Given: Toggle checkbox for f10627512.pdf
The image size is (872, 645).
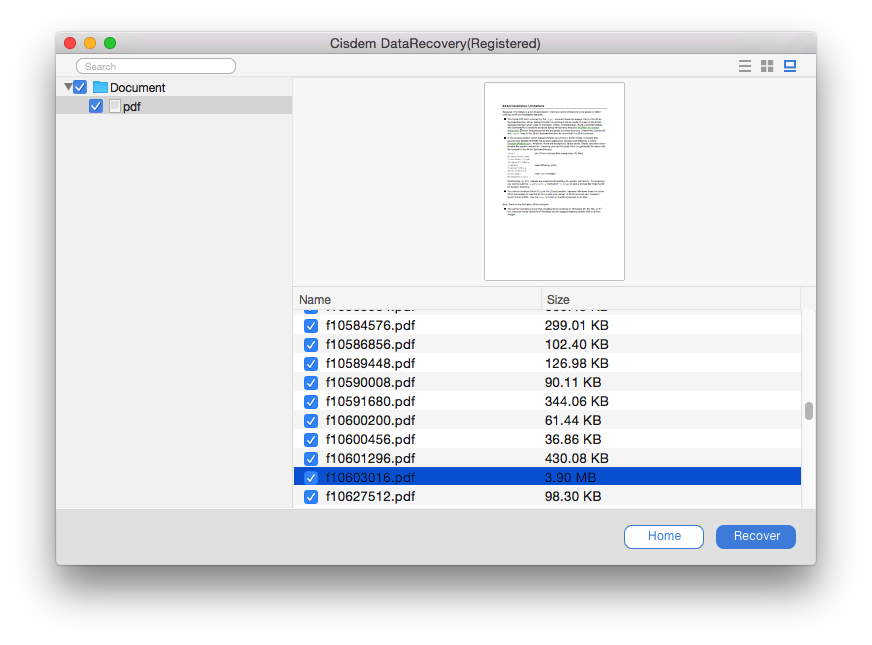Looking at the screenshot, I should tap(311, 497).
